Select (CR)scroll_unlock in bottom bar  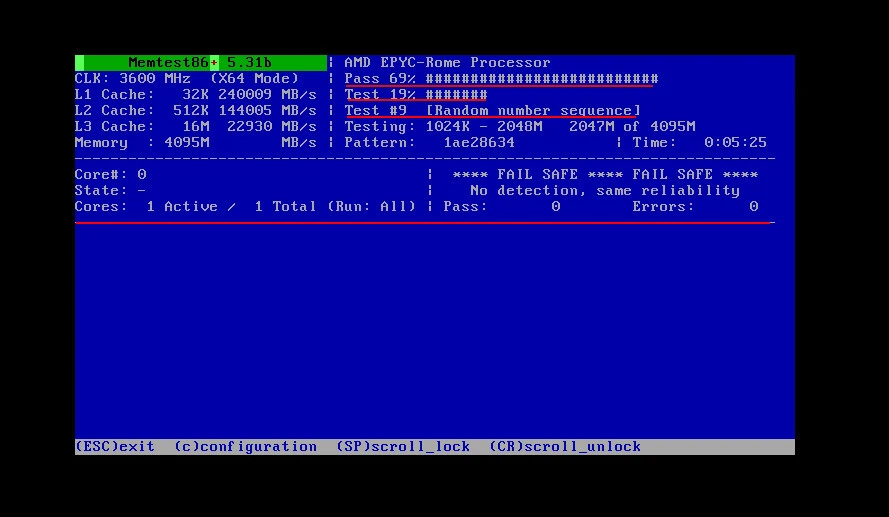click(565, 447)
